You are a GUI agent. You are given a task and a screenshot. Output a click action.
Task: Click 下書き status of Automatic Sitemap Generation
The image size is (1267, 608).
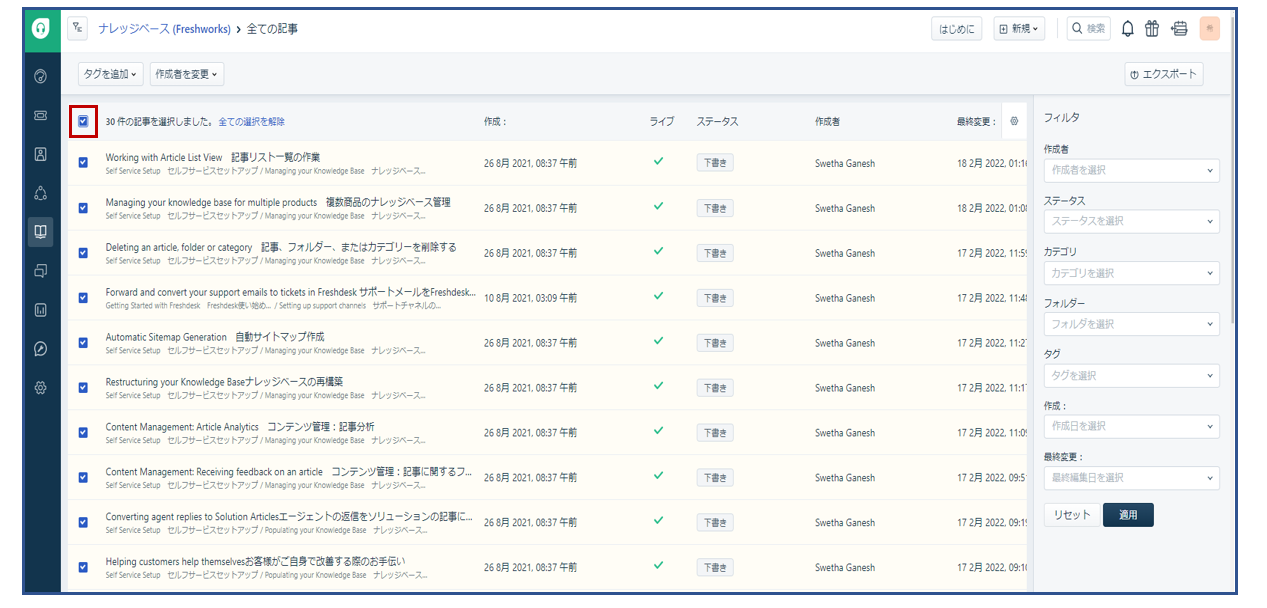coord(715,342)
